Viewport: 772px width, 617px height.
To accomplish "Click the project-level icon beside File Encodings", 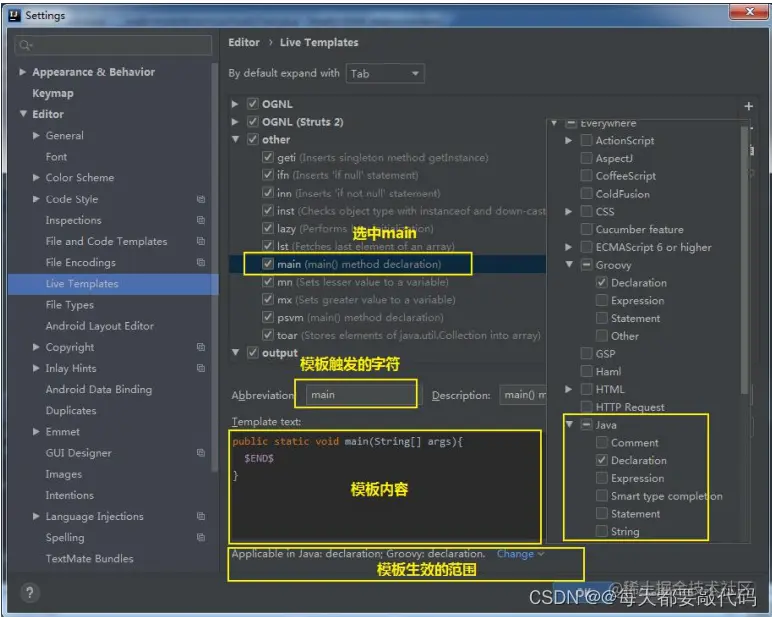I will coord(201,262).
